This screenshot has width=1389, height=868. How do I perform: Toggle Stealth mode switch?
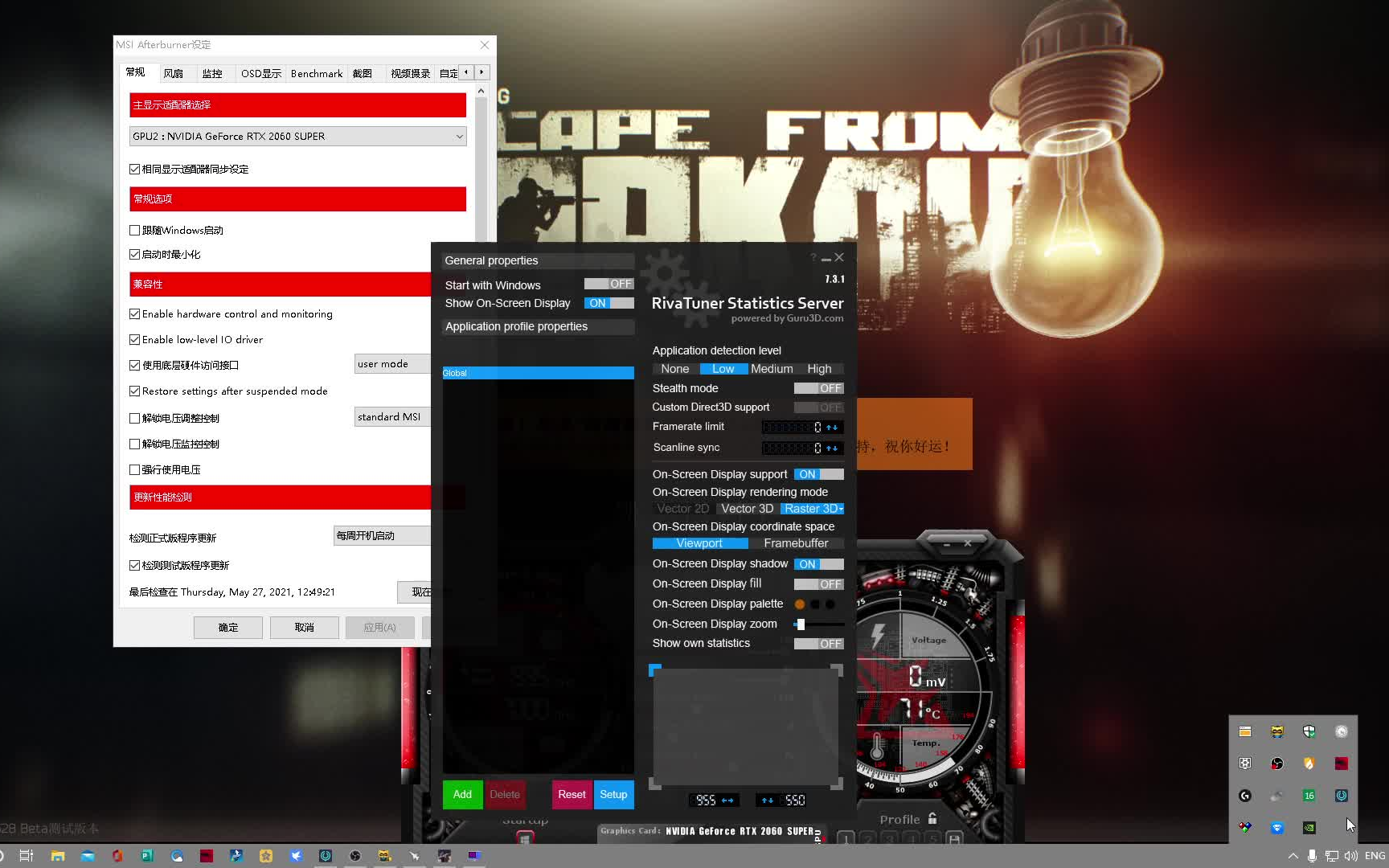(x=818, y=388)
